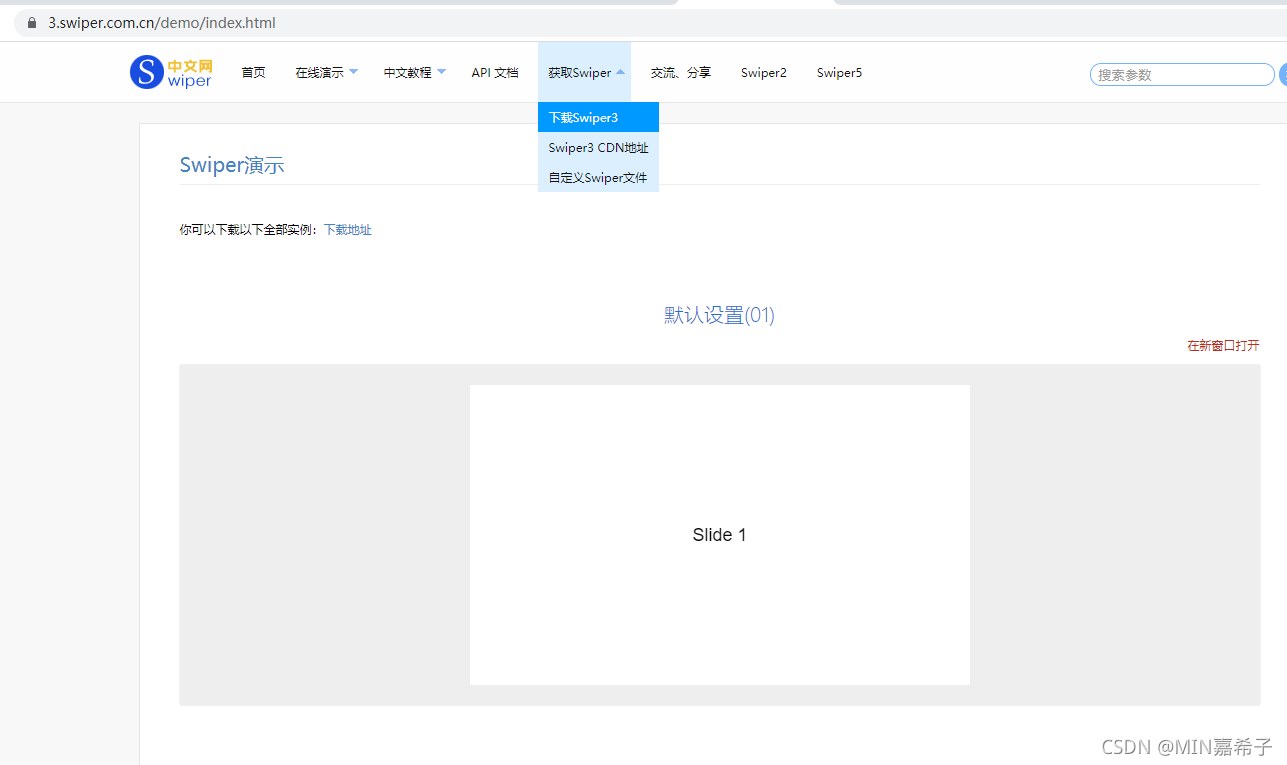Image resolution: width=1287 pixels, height=765 pixels.
Task: Expand the 在线演示 dropdown menu
Action: point(326,72)
